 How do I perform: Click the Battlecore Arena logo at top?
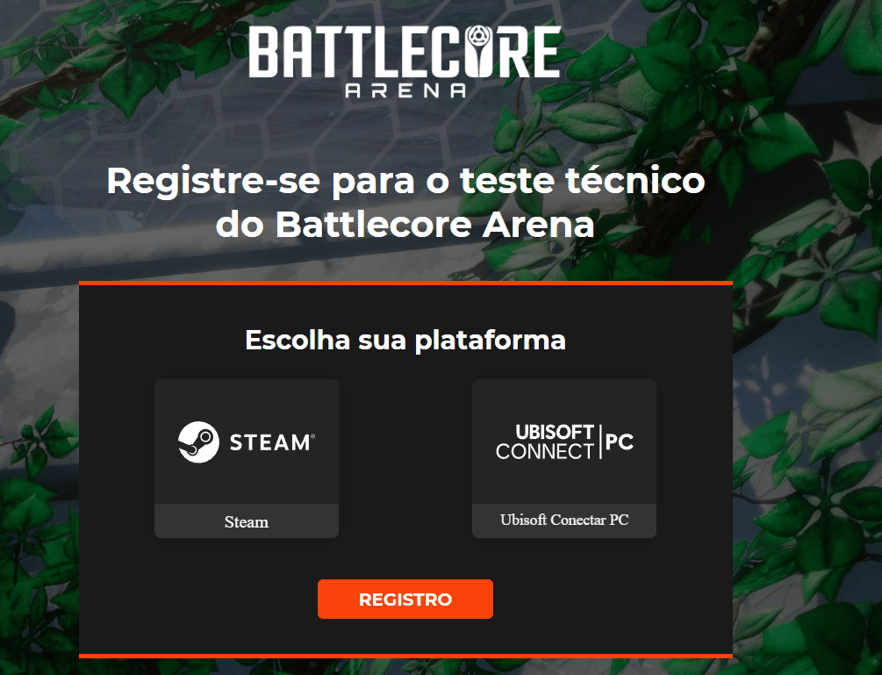click(x=404, y=62)
